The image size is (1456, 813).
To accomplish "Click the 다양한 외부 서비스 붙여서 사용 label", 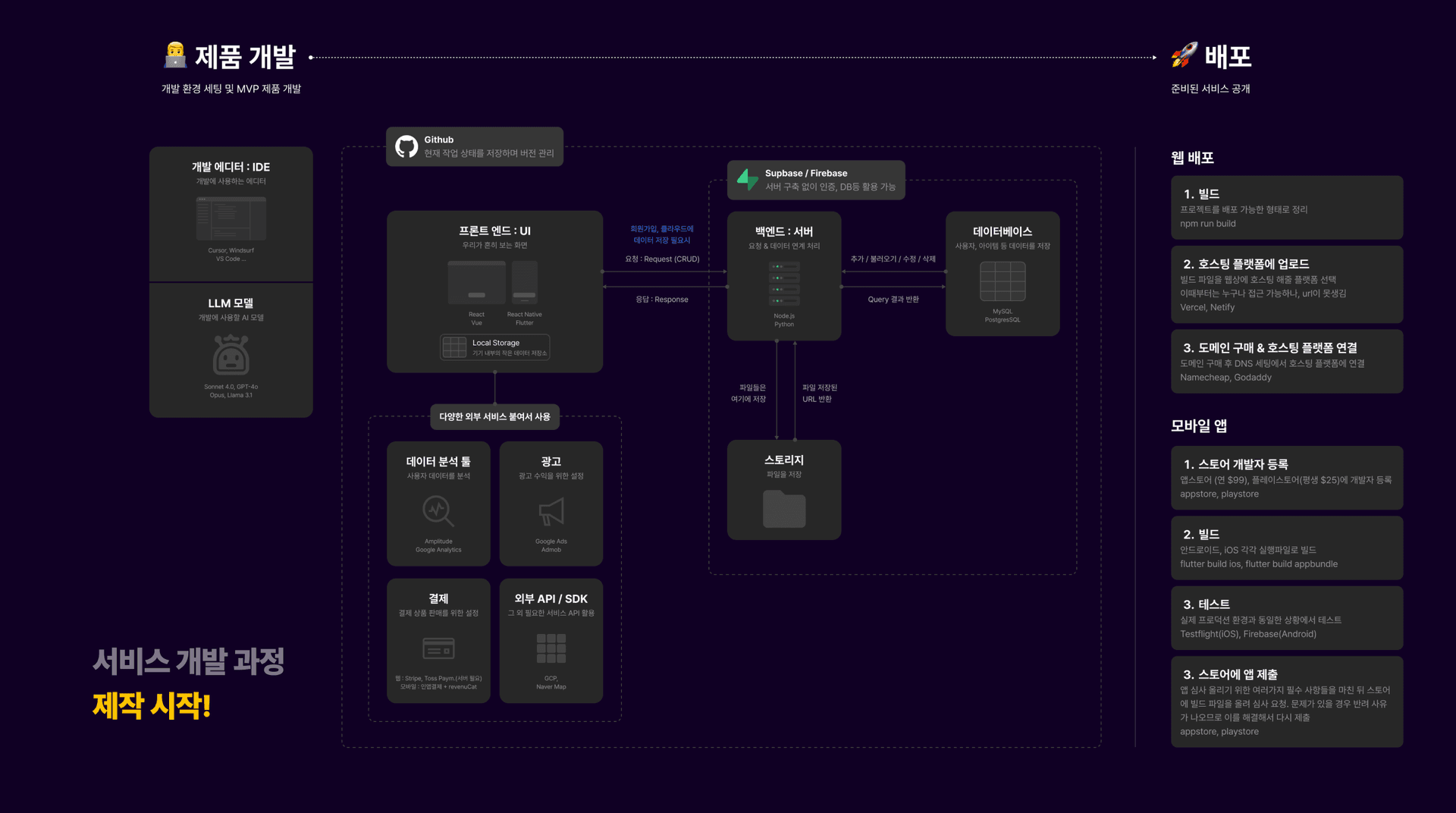I will [494, 416].
